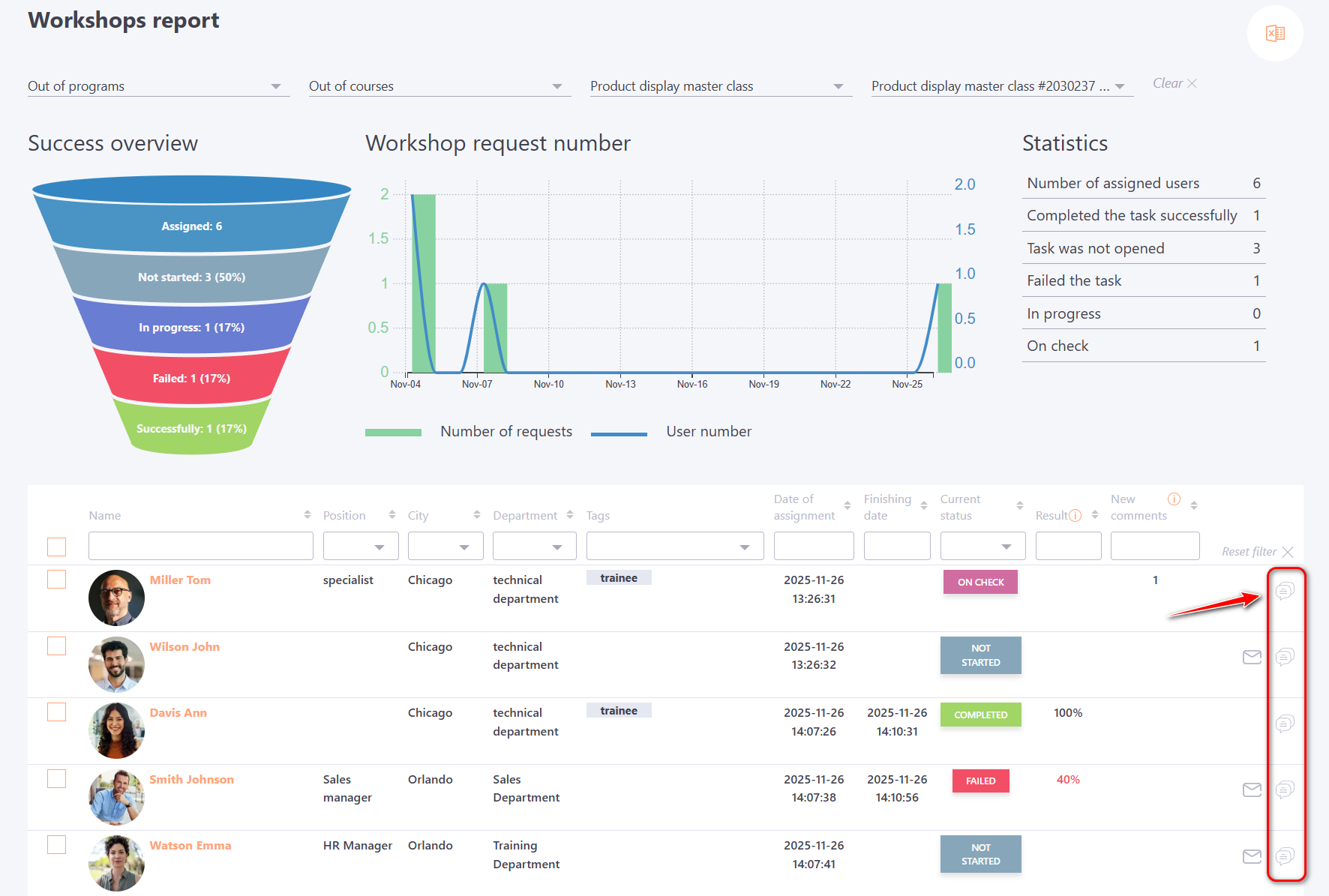Sort table by Name column arrows

[307, 514]
